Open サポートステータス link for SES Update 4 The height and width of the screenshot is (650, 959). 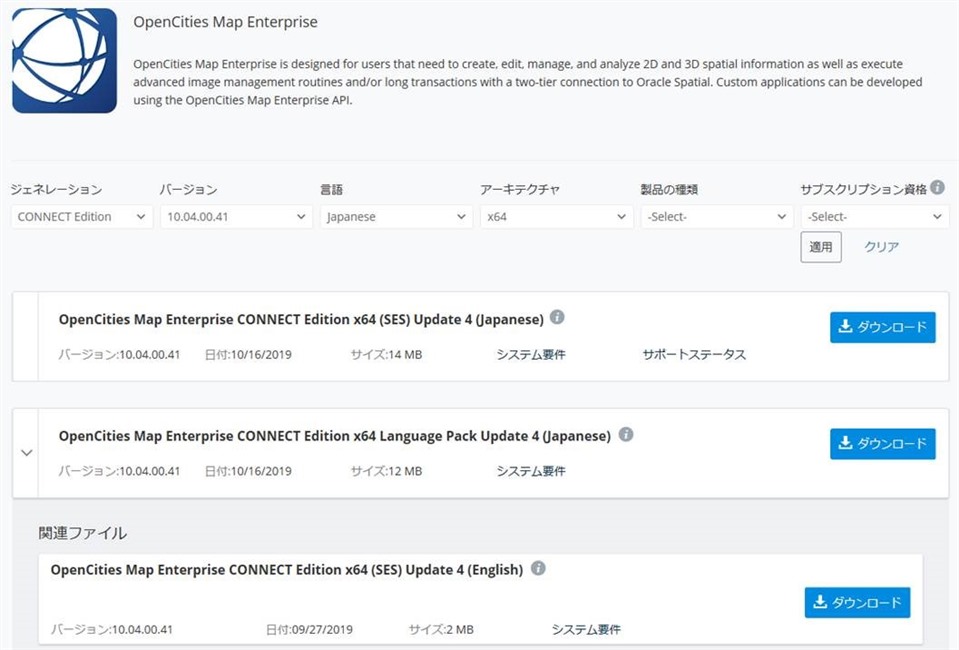click(x=693, y=355)
